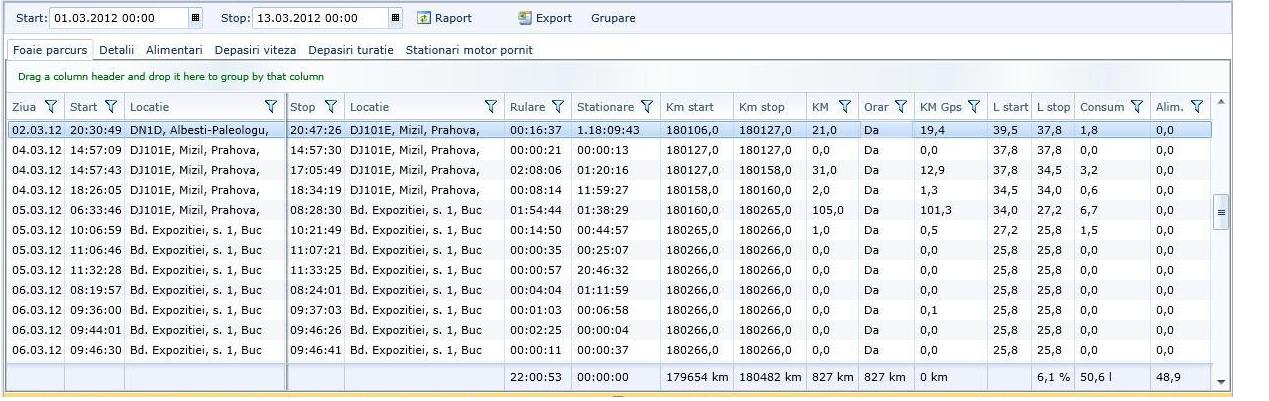Click the vertical scrollbar thumb
The height and width of the screenshot is (401, 1269).
pos(1220,212)
